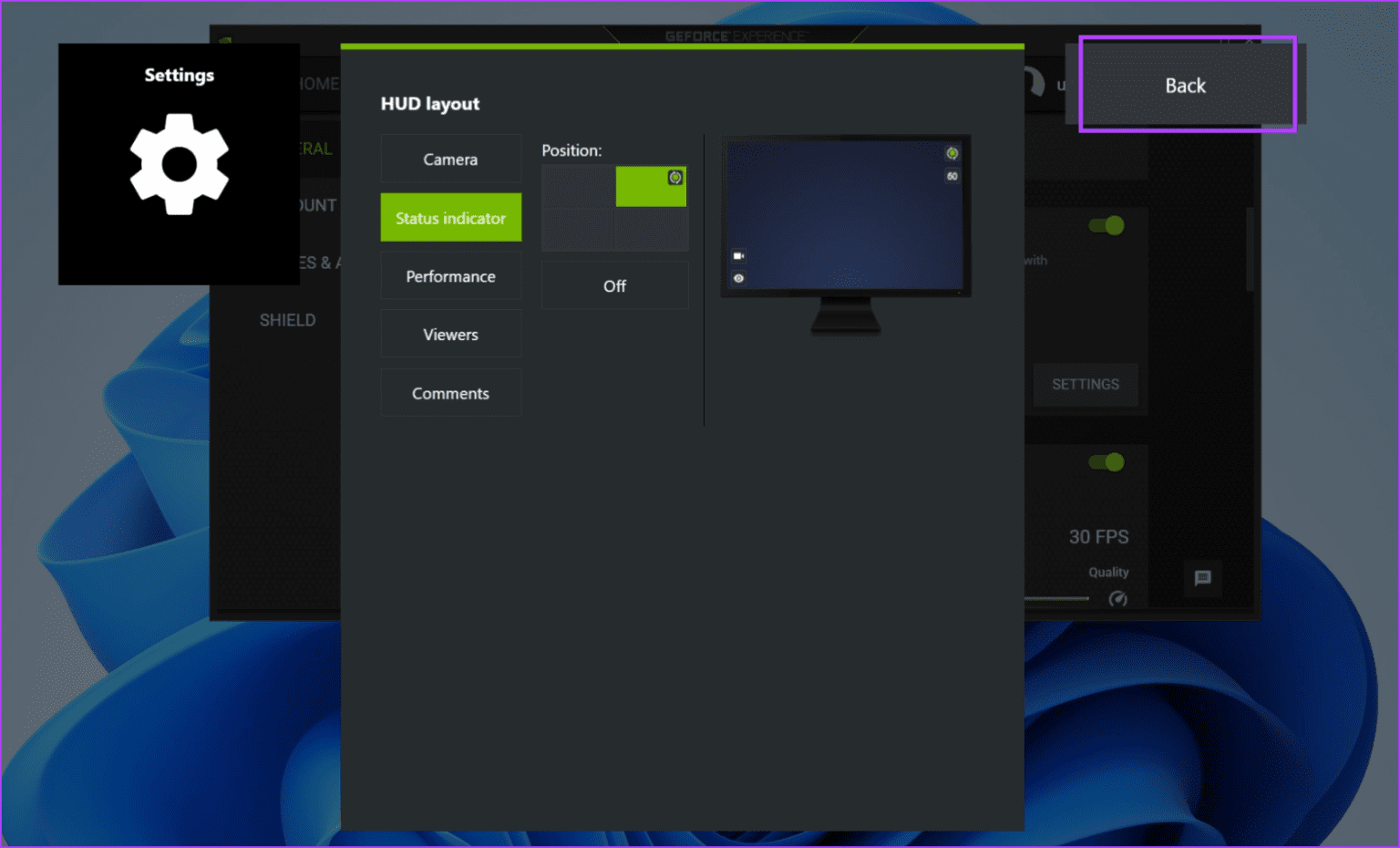Open the feedback chat icon near the Quality slider
This screenshot has height=848, width=1400.
1202,579
